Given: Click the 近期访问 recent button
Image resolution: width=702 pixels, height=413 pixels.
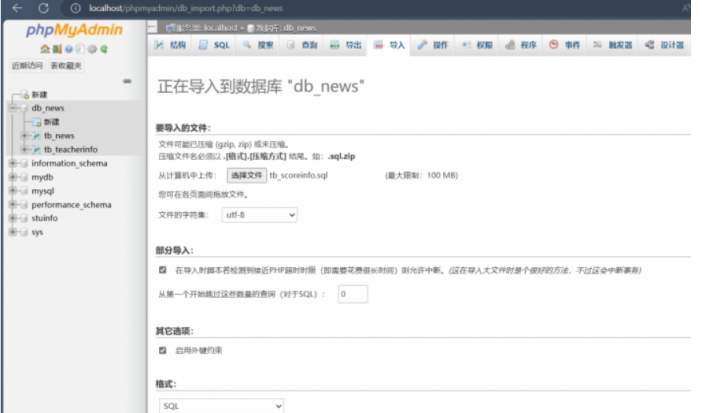Looking at the screenshot, I should (27, 66).
